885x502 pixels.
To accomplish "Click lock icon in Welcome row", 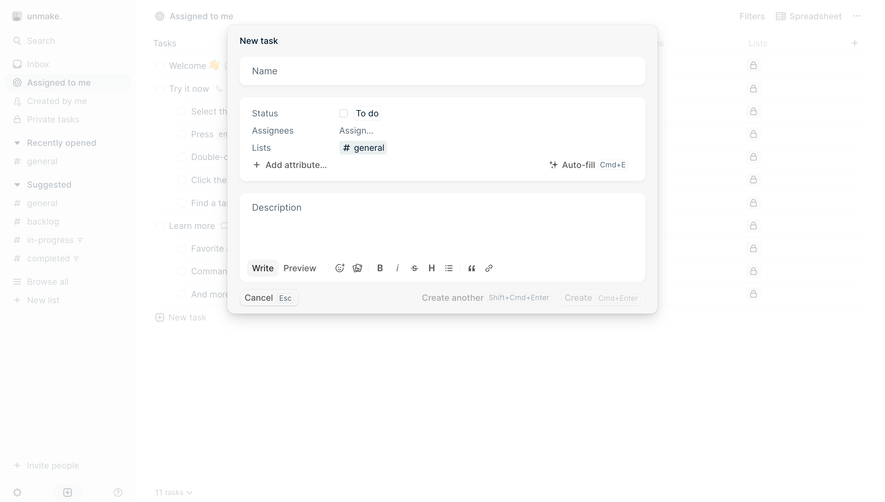I will [753, 66].
